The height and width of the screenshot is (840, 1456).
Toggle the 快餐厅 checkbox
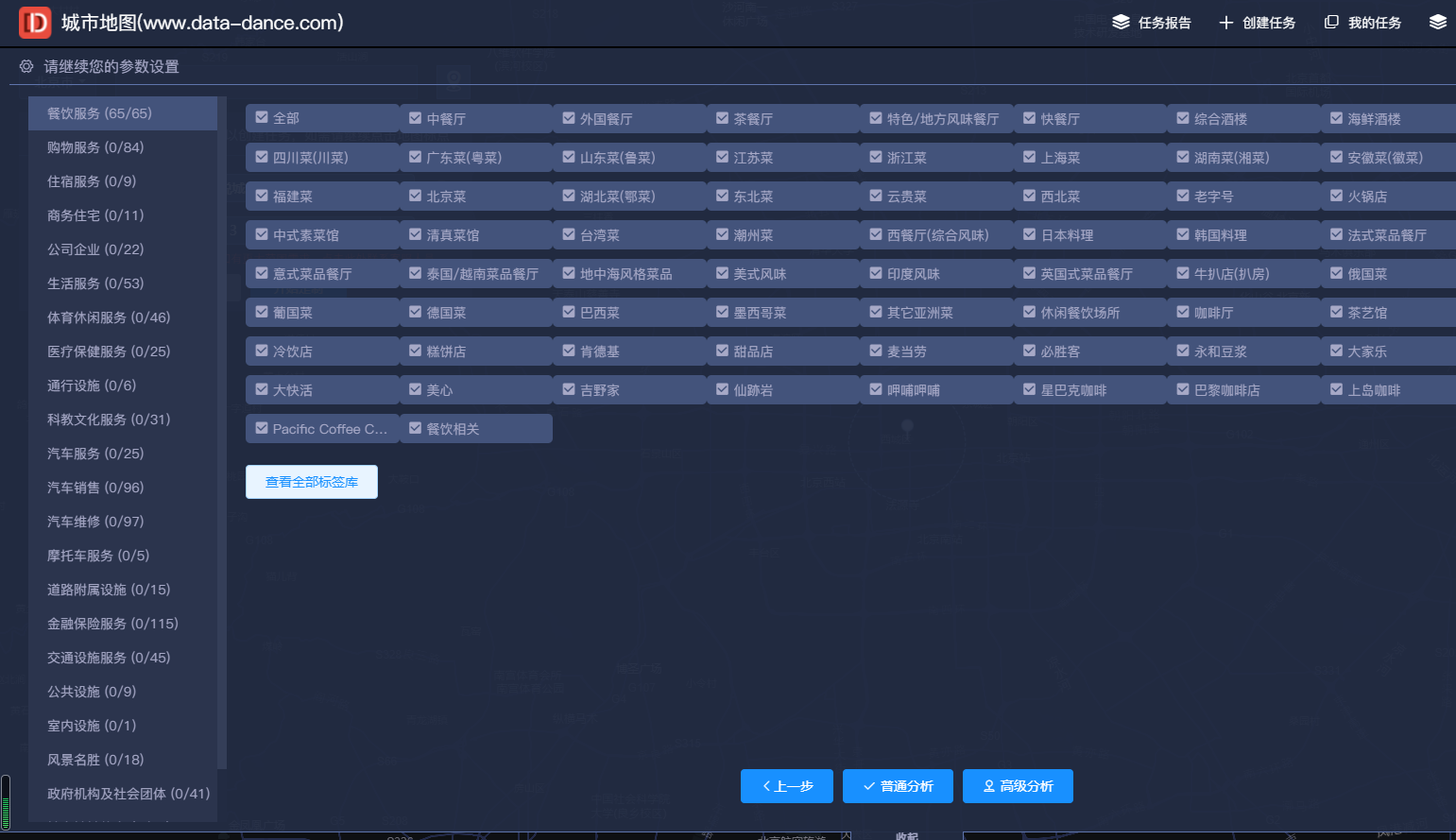click(x=1030, y=118)
